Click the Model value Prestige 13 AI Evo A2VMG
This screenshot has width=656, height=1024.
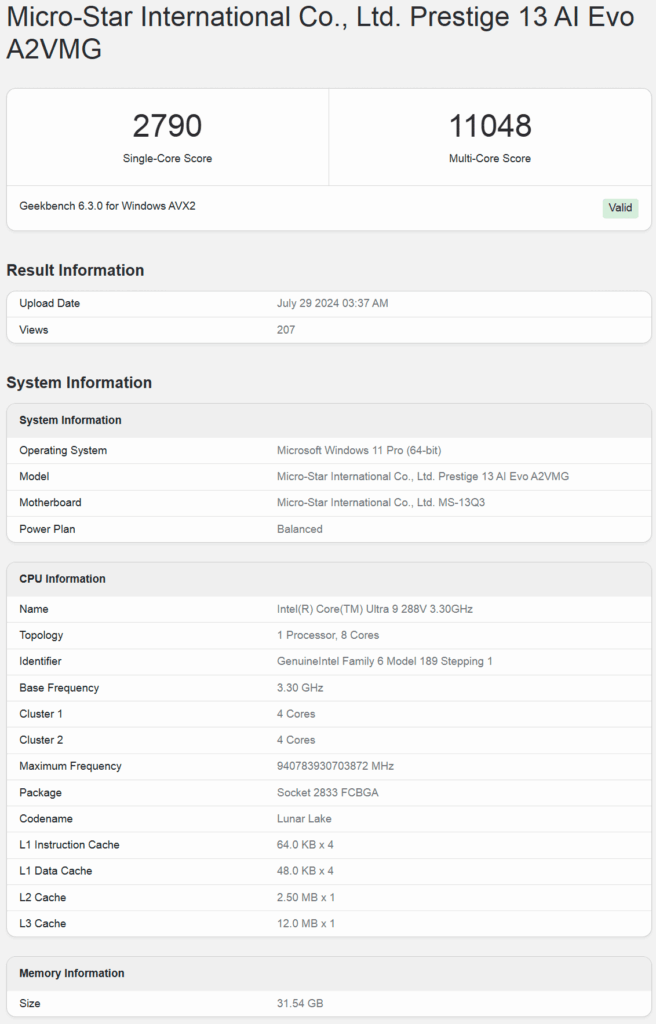[423, 477]
